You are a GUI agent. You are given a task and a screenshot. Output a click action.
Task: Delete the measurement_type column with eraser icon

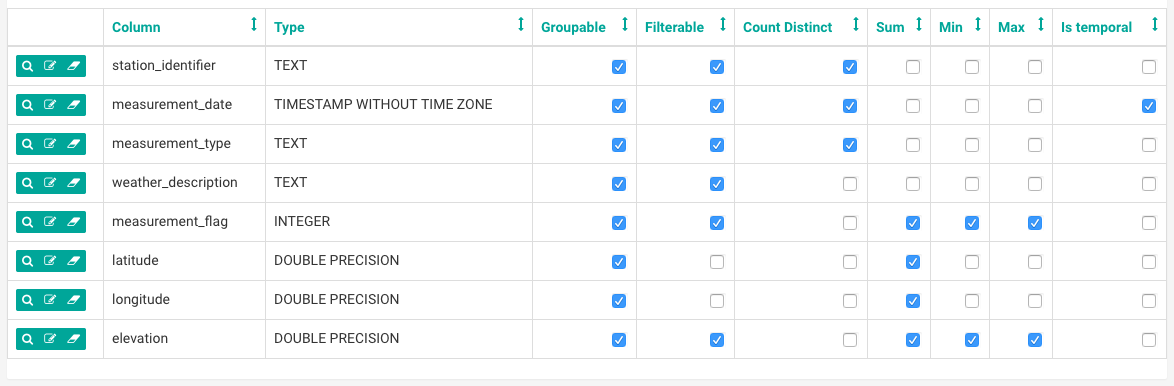73,144
